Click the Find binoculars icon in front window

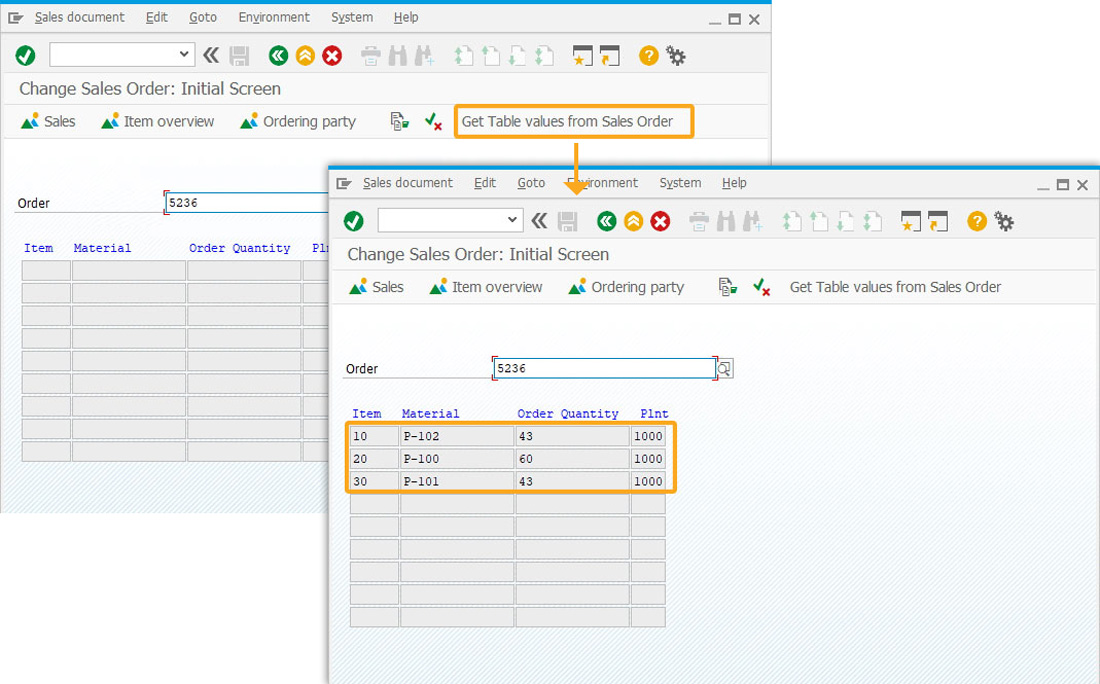(726, 222)
